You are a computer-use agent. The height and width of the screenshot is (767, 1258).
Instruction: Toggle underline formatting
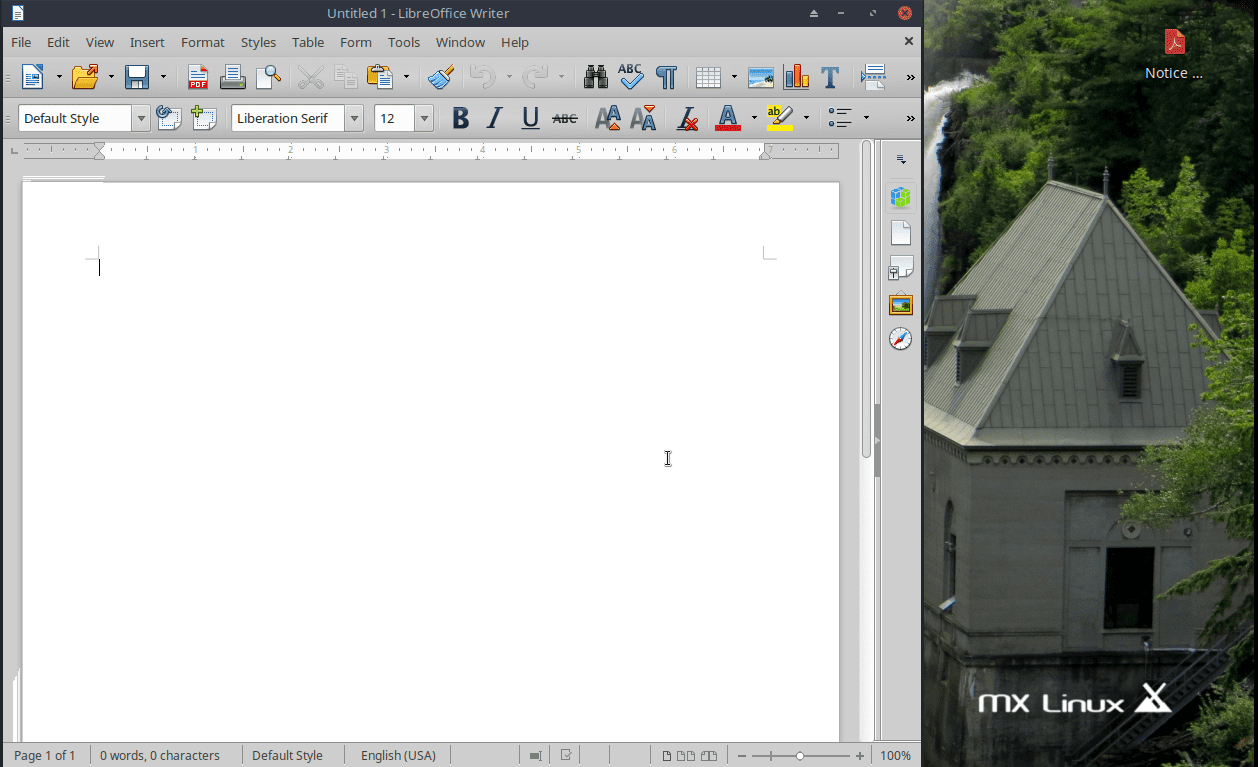pyautogui.click(x=530, y=118)
